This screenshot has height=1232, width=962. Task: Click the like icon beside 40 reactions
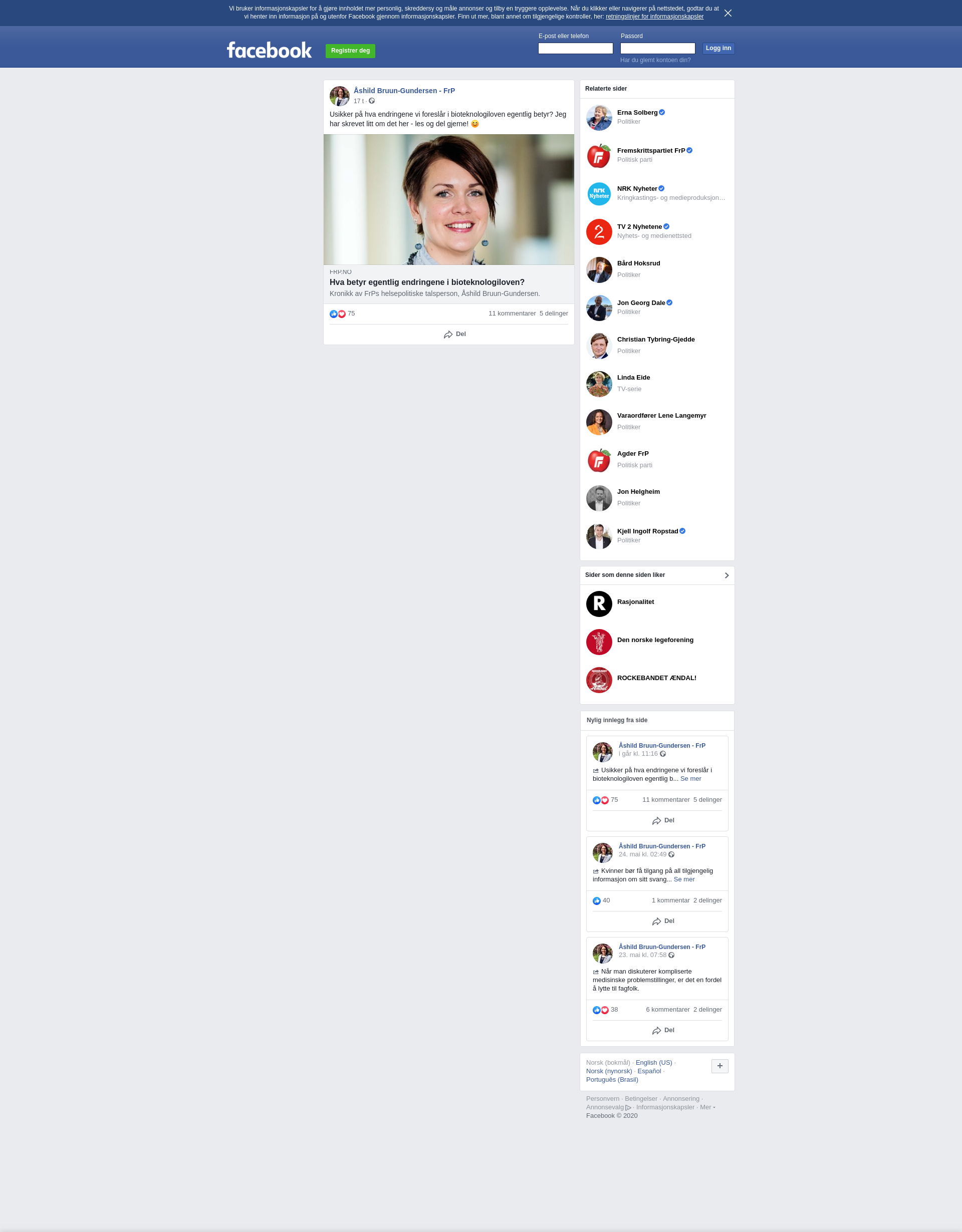coord(596,901)
